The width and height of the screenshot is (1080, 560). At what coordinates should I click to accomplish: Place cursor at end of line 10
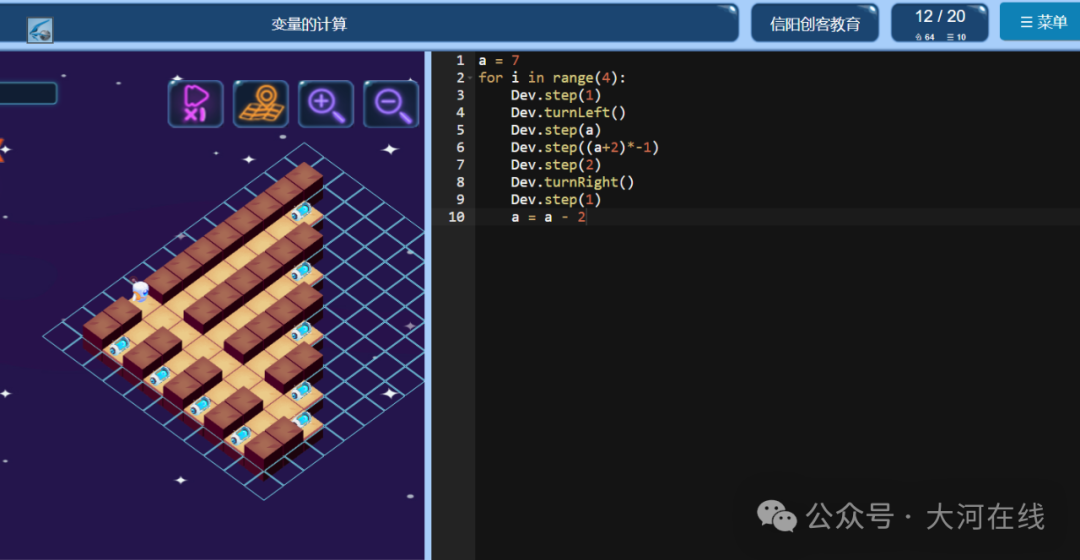587,217
